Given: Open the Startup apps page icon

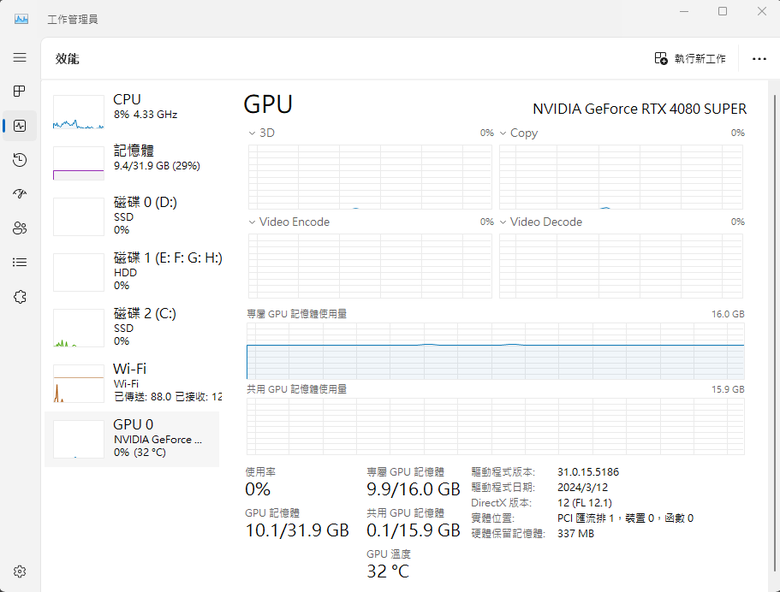Looking at the screenshot, I should 19,194.
